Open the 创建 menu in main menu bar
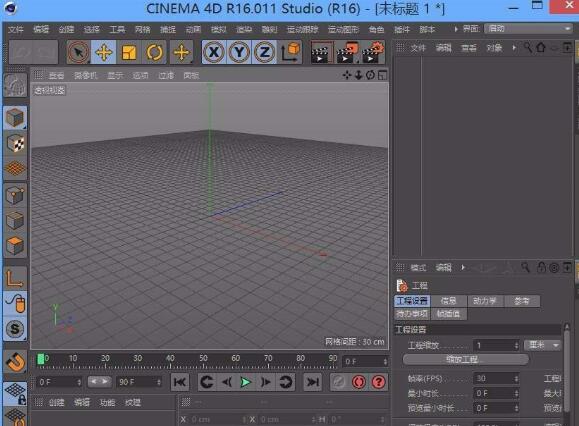The width and height of the screenshot is (579, 426). (66, 30)
